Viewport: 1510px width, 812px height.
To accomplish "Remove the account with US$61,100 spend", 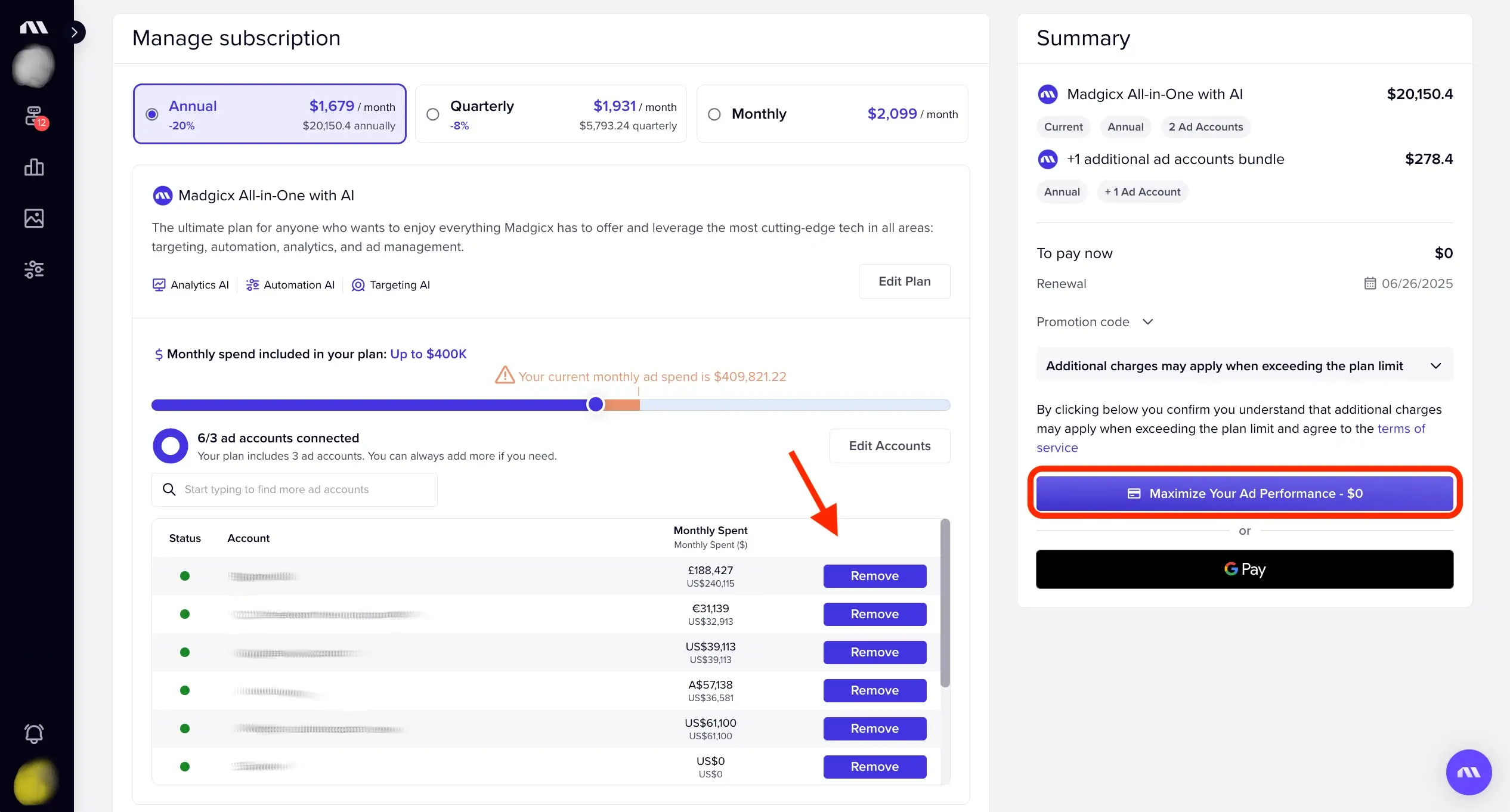I will pos(875,729).
